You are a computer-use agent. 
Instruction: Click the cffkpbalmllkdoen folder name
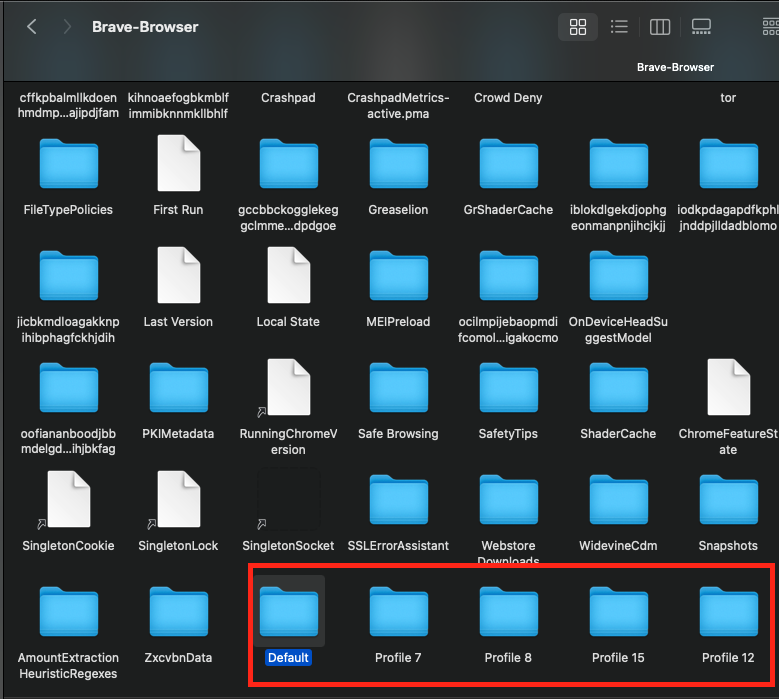point(68,105)
